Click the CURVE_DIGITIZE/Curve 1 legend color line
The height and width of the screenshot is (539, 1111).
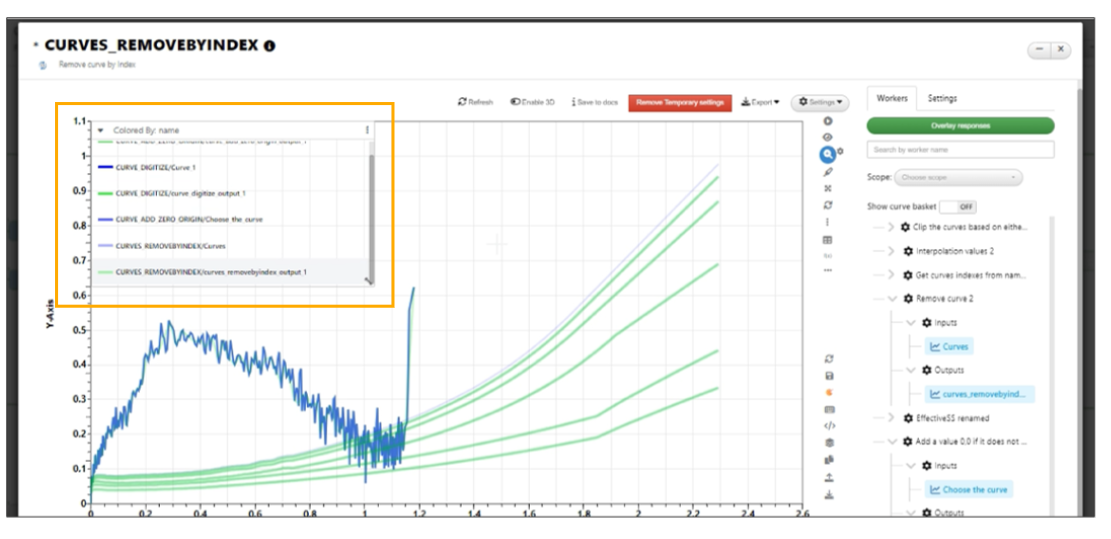[x=106, y=167]
